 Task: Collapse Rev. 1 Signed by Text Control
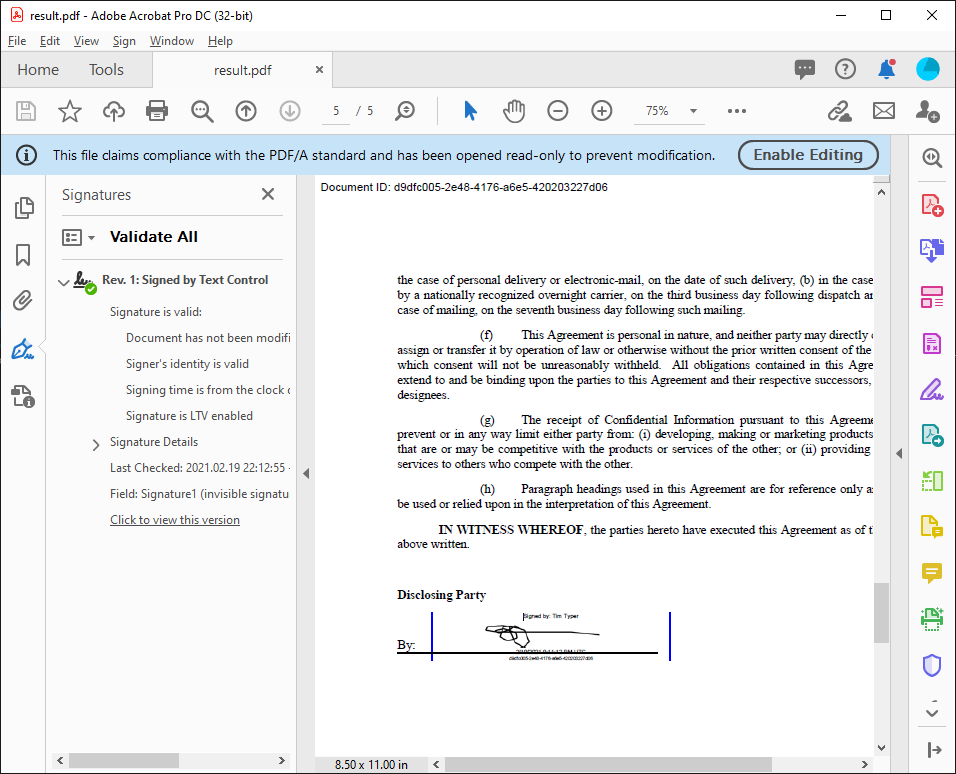pos(63,282)
